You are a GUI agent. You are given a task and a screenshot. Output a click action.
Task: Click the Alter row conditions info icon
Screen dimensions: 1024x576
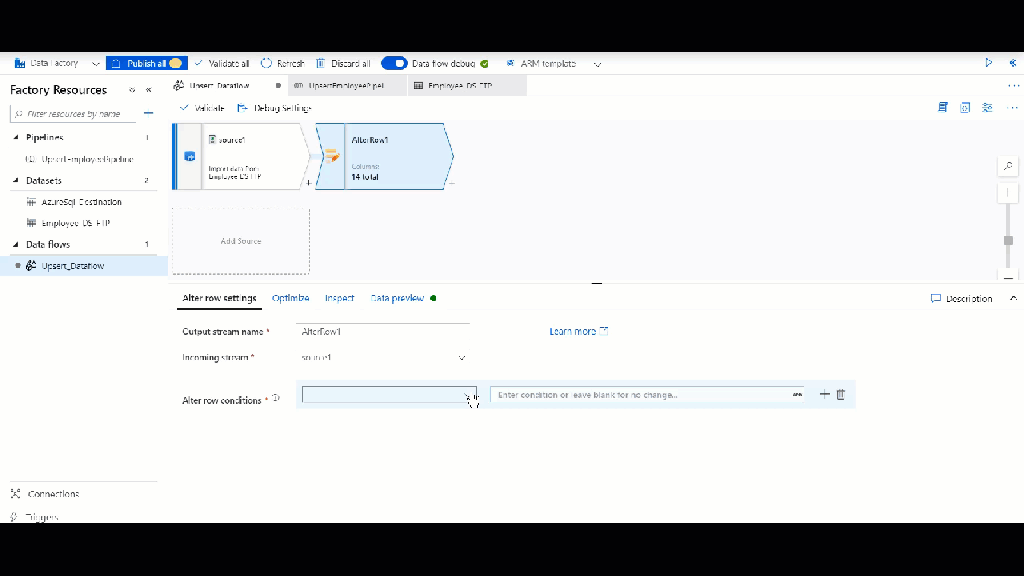point(276,398)
